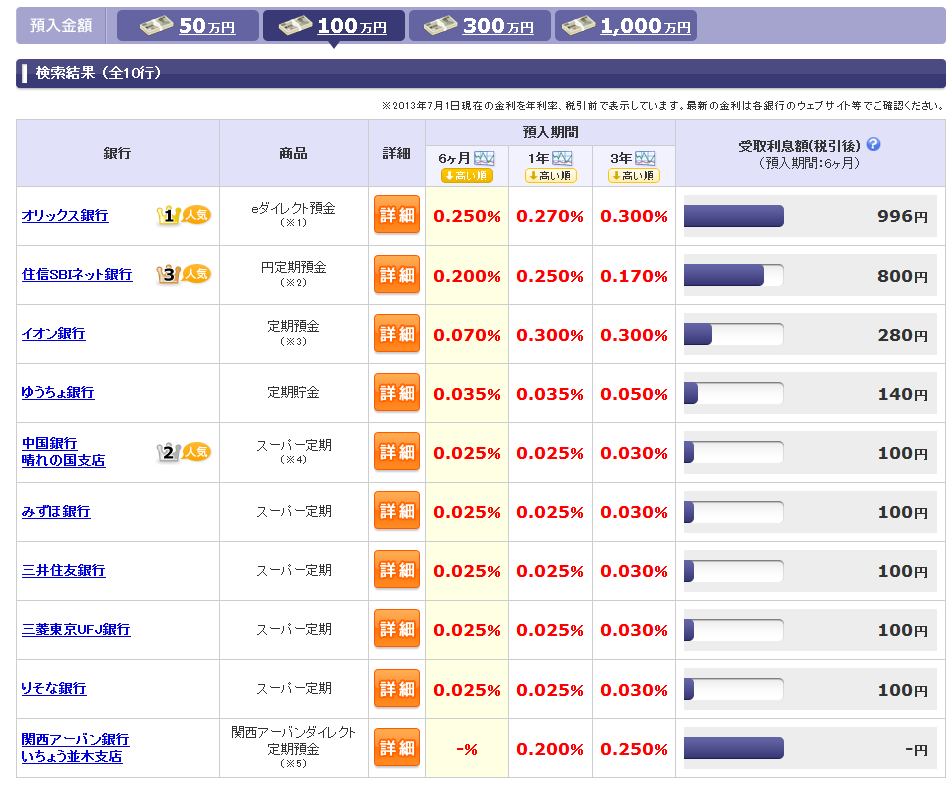Click 詳細 button for ゆうちょ銀行
Image resolution: width=948 pixels, height=792 pixels.
[397, 392]
